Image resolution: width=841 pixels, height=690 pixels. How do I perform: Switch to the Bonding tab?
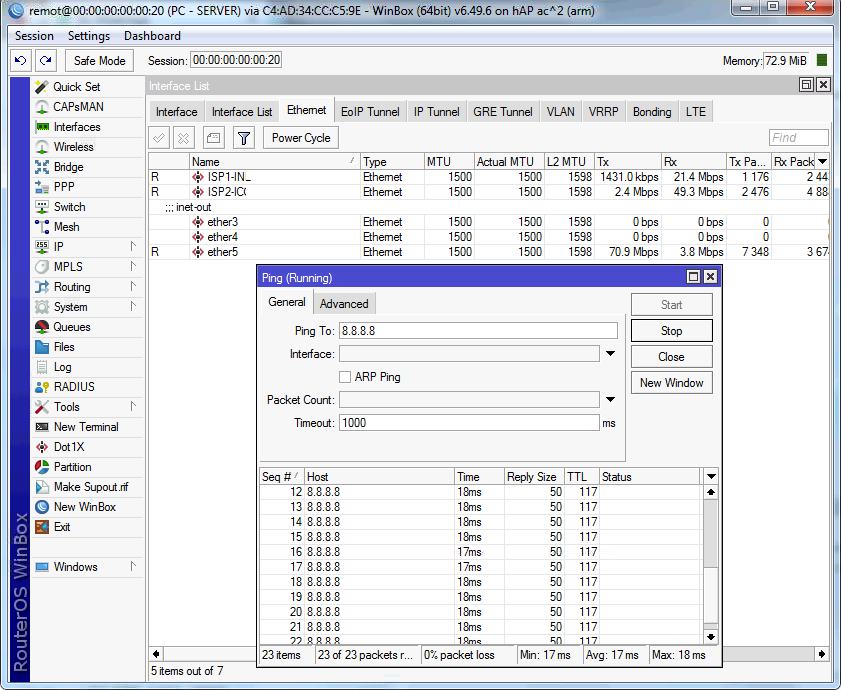point(652,112)
